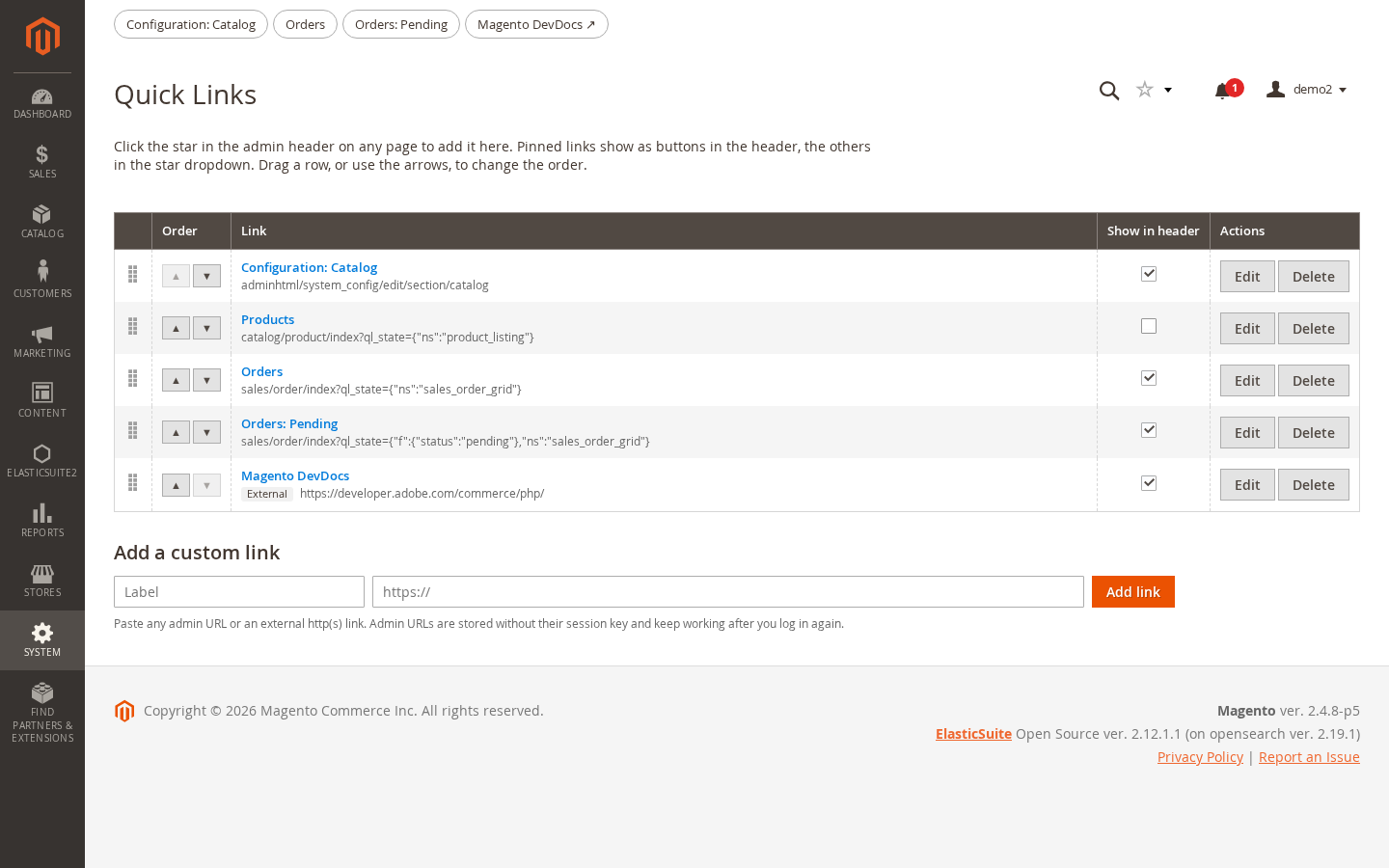The width and height of the screenshot is (1389, 868).
Task: Click the search magnifier icon
Action: click(x=1109, y=91)
